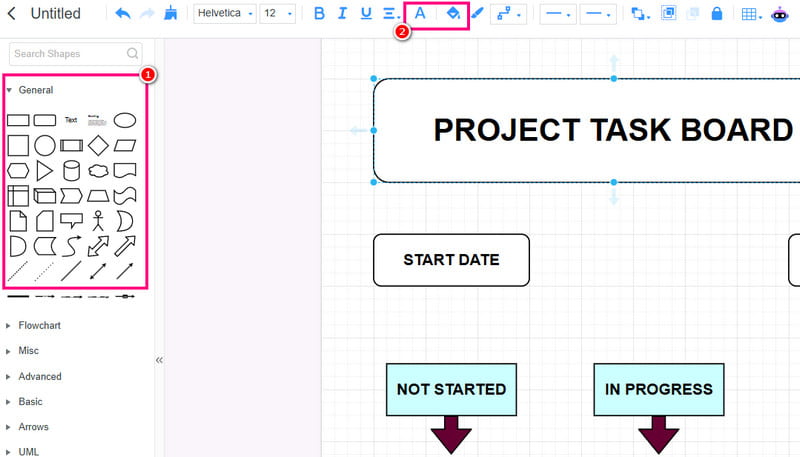800x457 pixels.
Task: Click the Untitled document title
Action: pyautogui.click(x=56, y=13)
